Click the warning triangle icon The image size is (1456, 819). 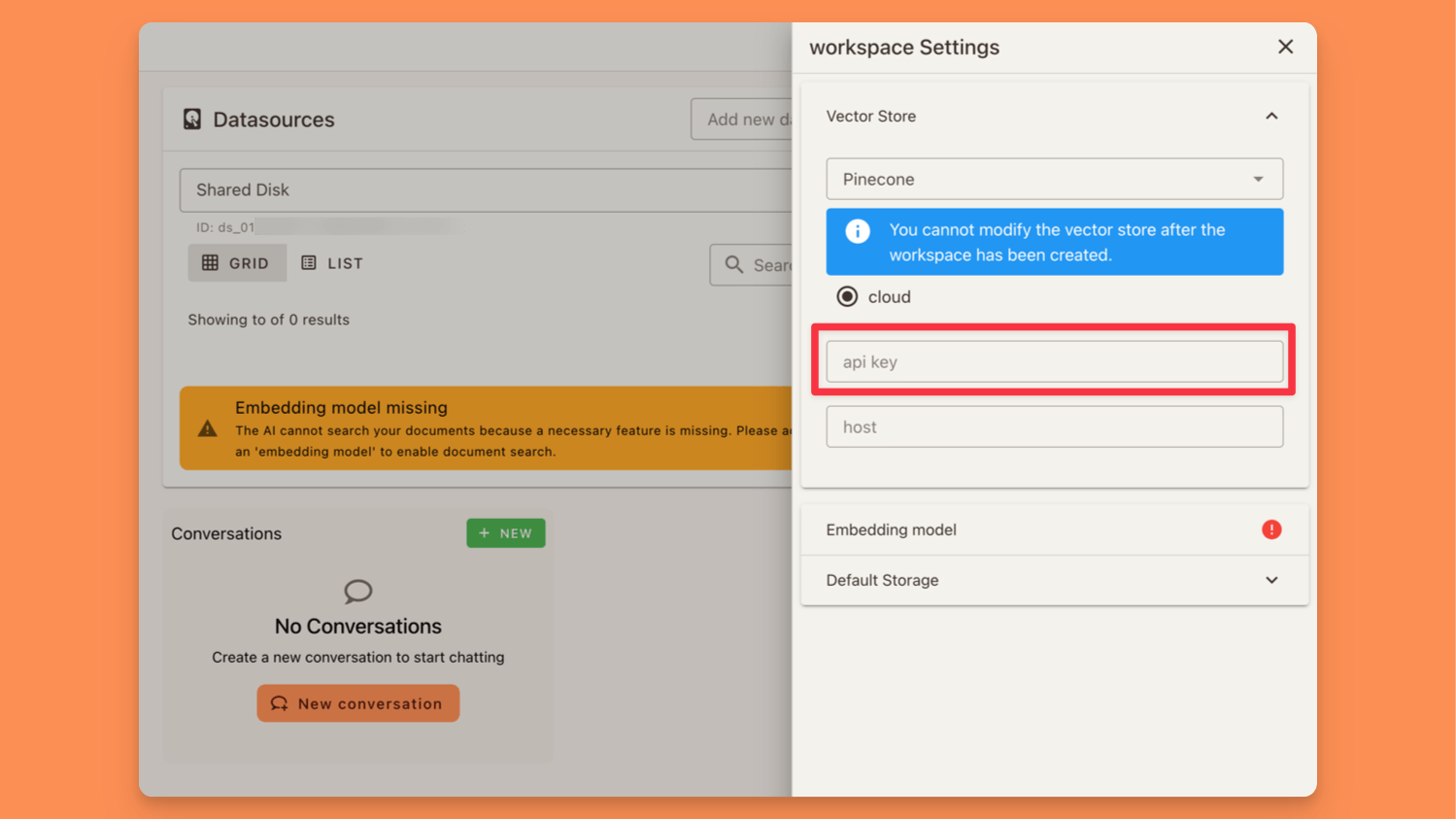click(x=208, y=428)
